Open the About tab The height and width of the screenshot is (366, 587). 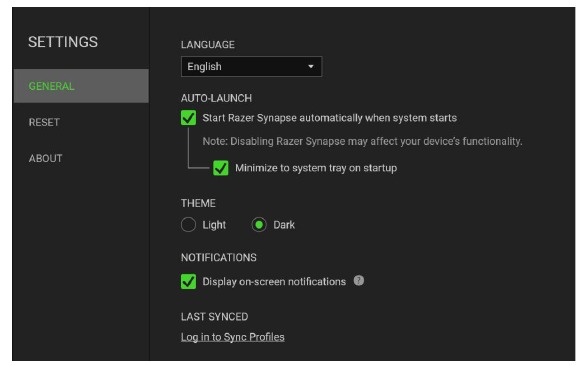coord(46,158)
